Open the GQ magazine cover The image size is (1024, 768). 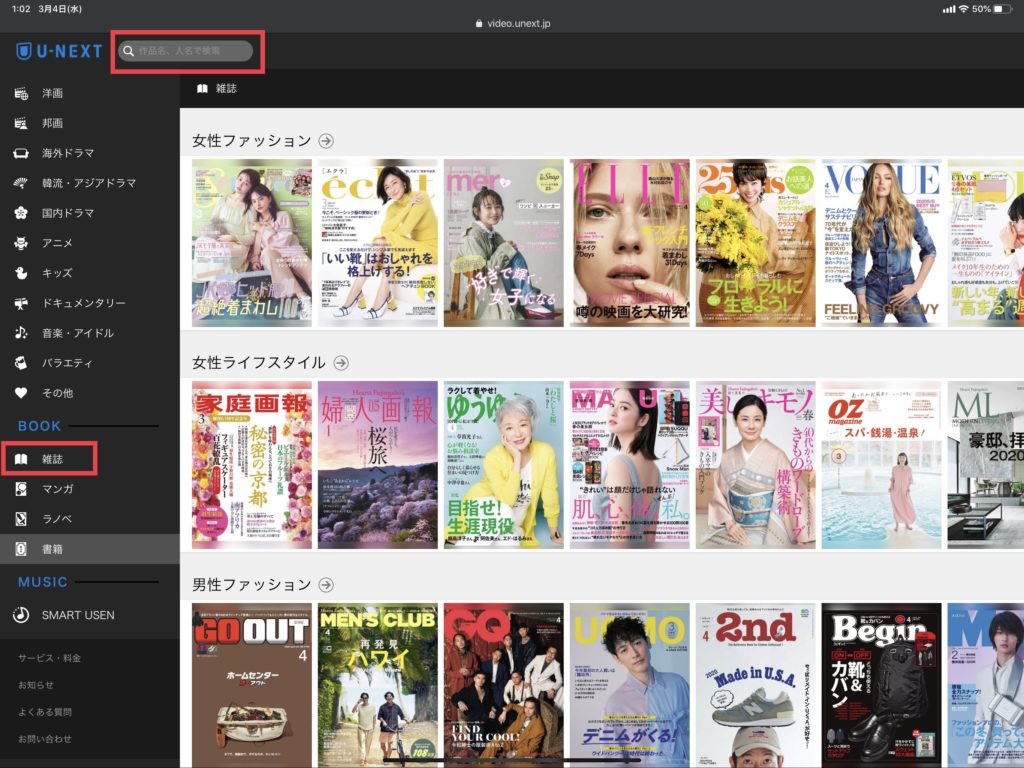click(504, 685)
